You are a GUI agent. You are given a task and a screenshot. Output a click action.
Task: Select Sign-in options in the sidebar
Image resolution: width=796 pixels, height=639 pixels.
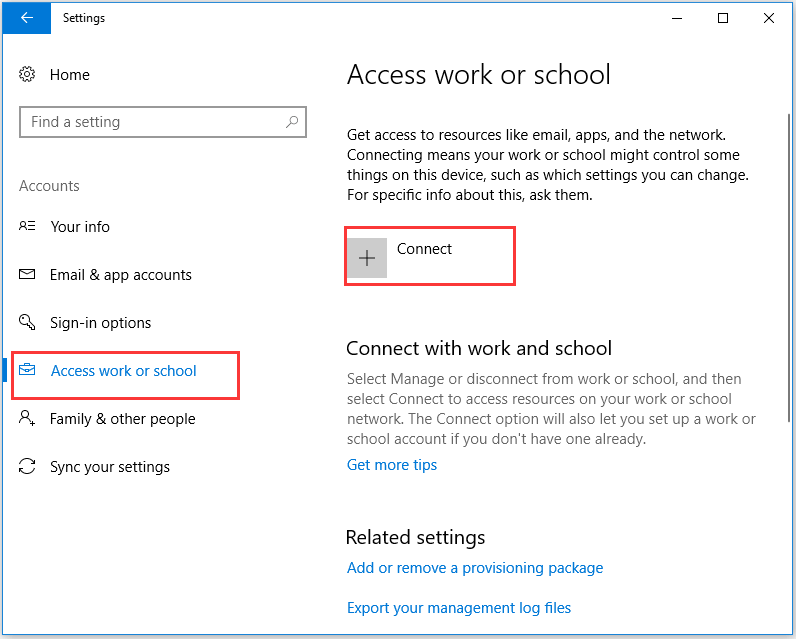tap(101, 323)
